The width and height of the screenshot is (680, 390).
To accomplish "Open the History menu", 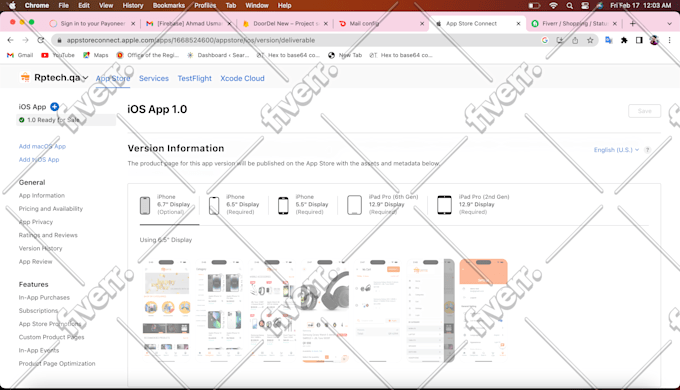I will click(x=133, y=5).
